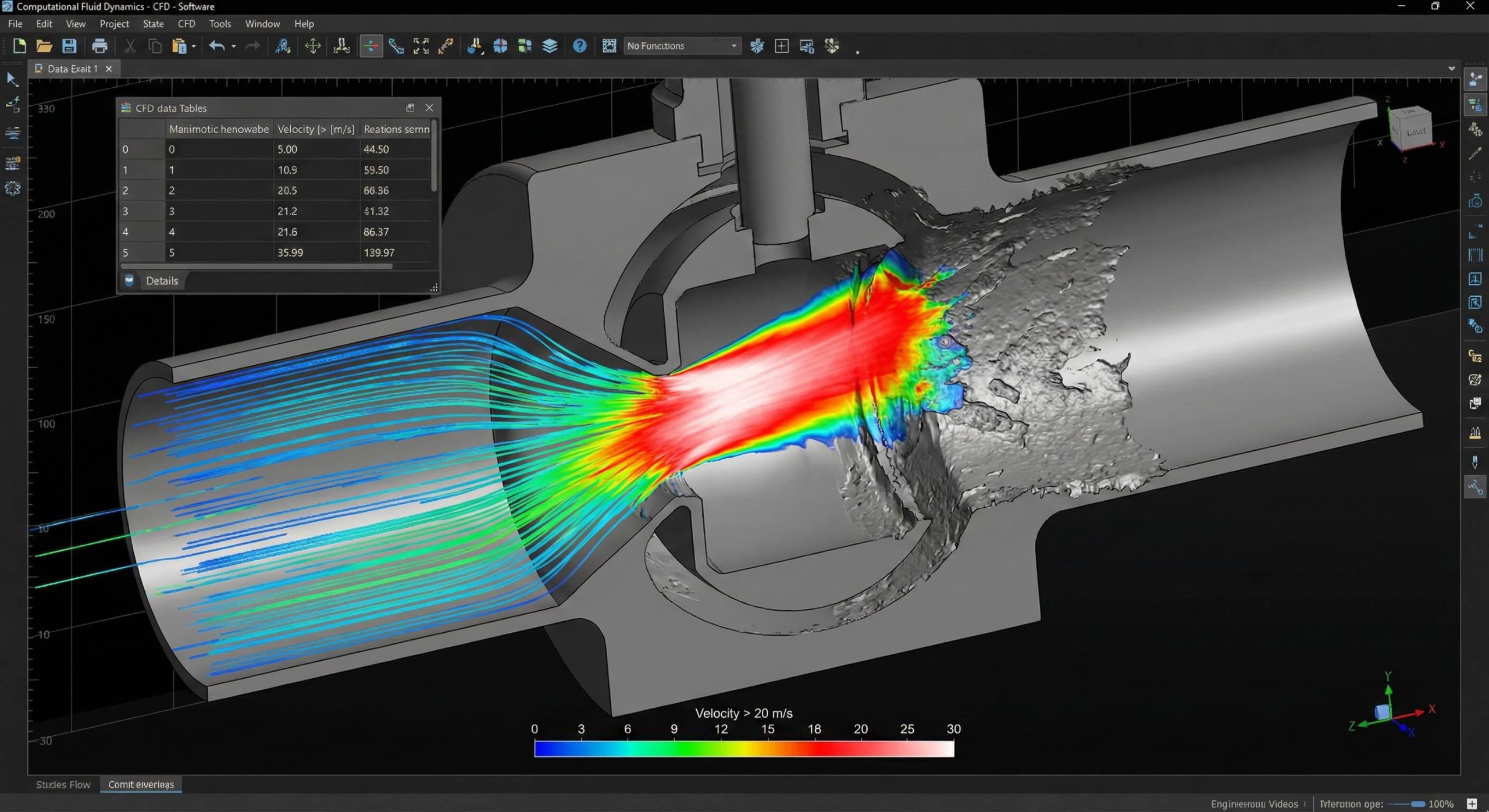Select the arrow pointer tool in left sidebar
This screenshot has width=1489, height=812.
point(12,79)
